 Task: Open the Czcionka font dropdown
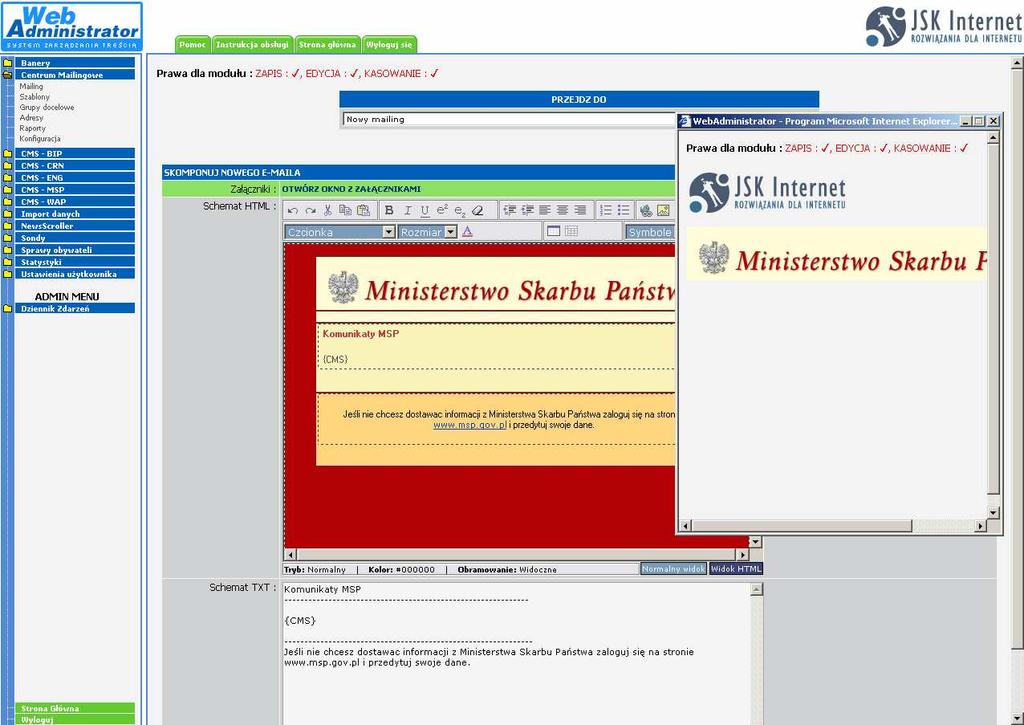click(x=340, y=232)
